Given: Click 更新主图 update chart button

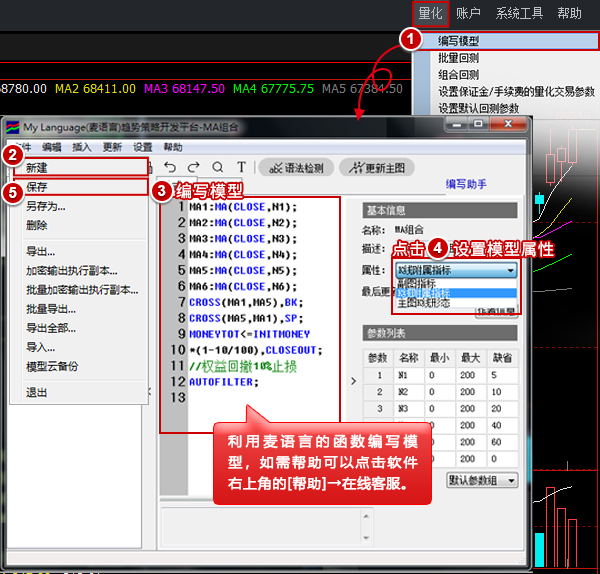Looking at the screenshot, I should pyautogui.click(x=377, y=167).
